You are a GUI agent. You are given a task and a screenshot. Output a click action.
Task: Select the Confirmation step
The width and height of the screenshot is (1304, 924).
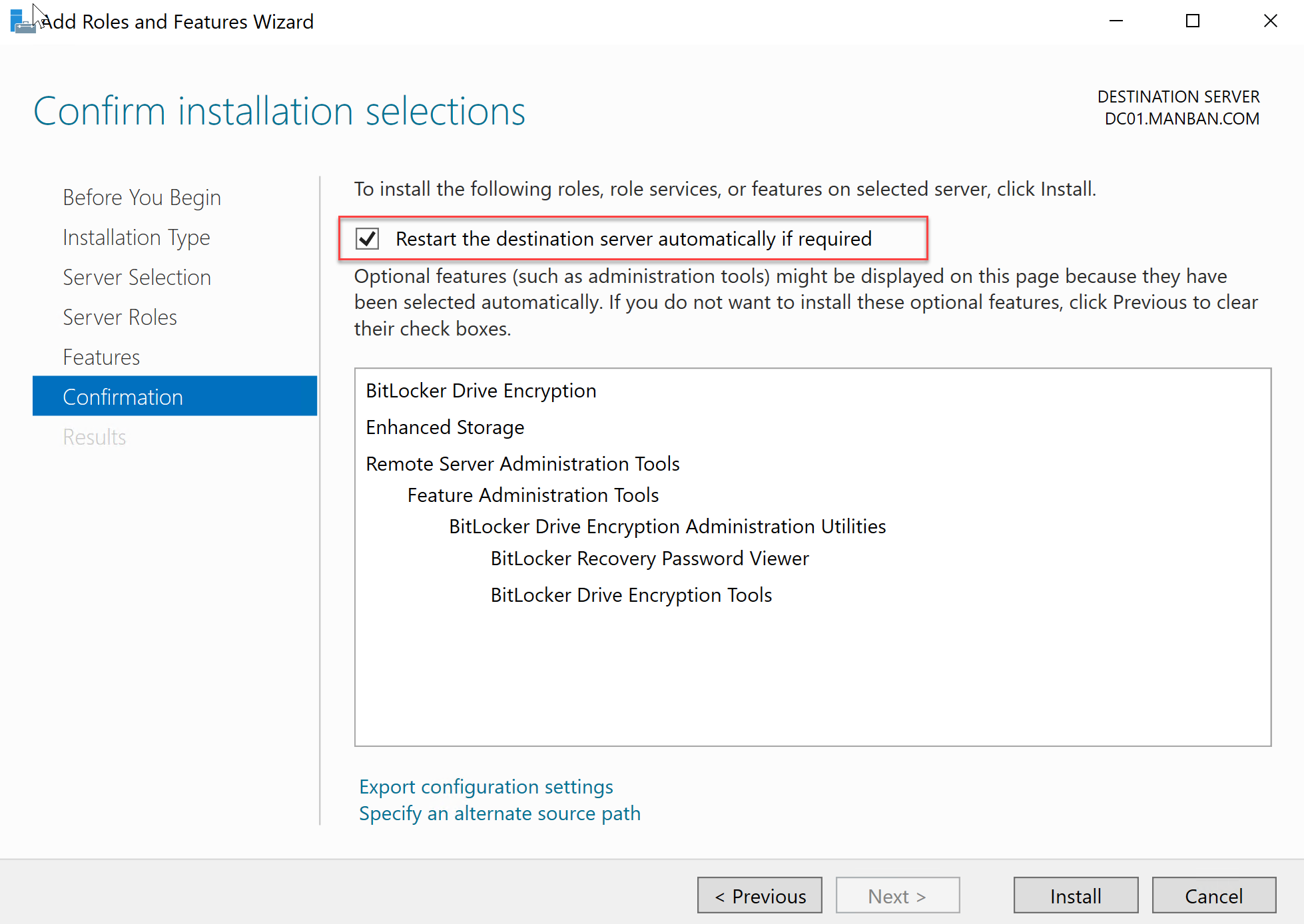[x=123, y=396]
